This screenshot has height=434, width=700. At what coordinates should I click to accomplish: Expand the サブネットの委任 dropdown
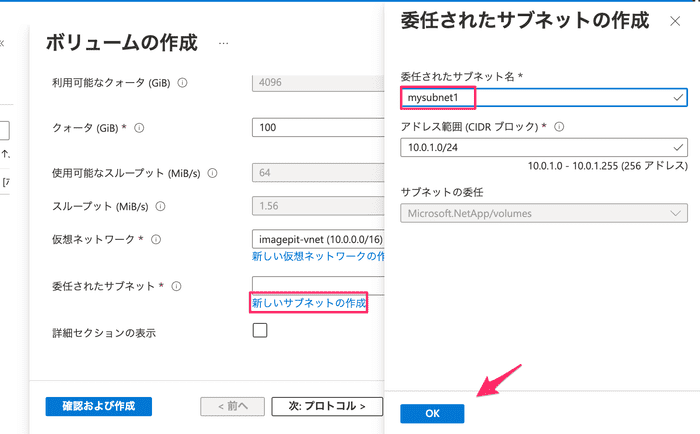tap(544, 213)
